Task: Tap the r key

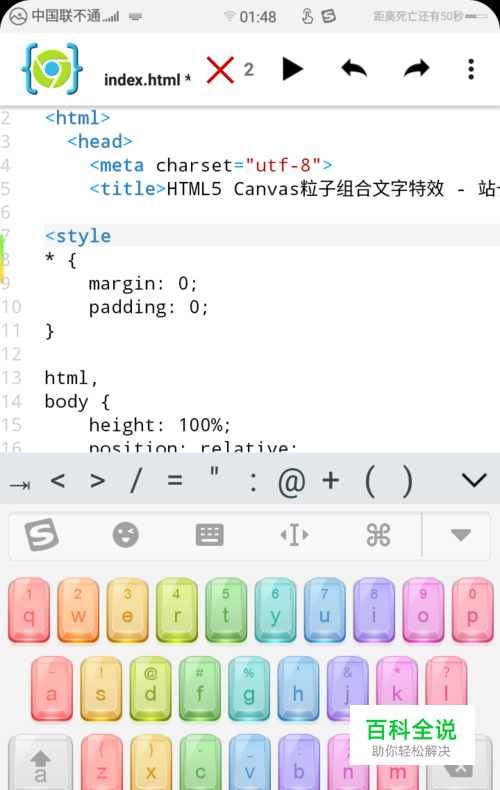Action: pyautogui.click(x=177, y=610)
